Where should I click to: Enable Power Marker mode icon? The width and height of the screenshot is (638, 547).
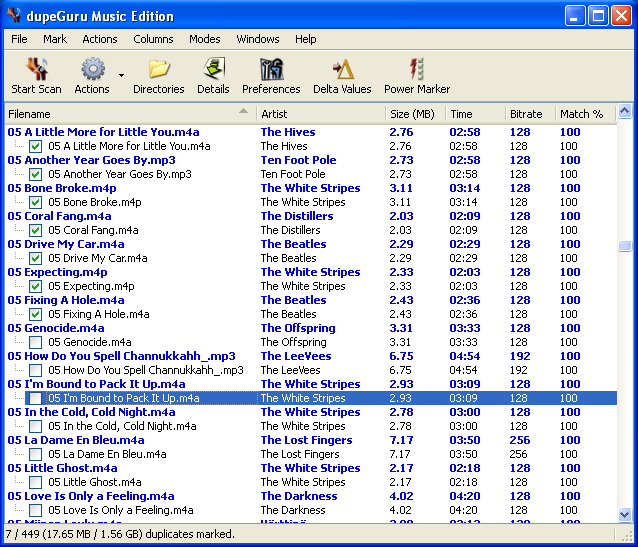[417, 69]
